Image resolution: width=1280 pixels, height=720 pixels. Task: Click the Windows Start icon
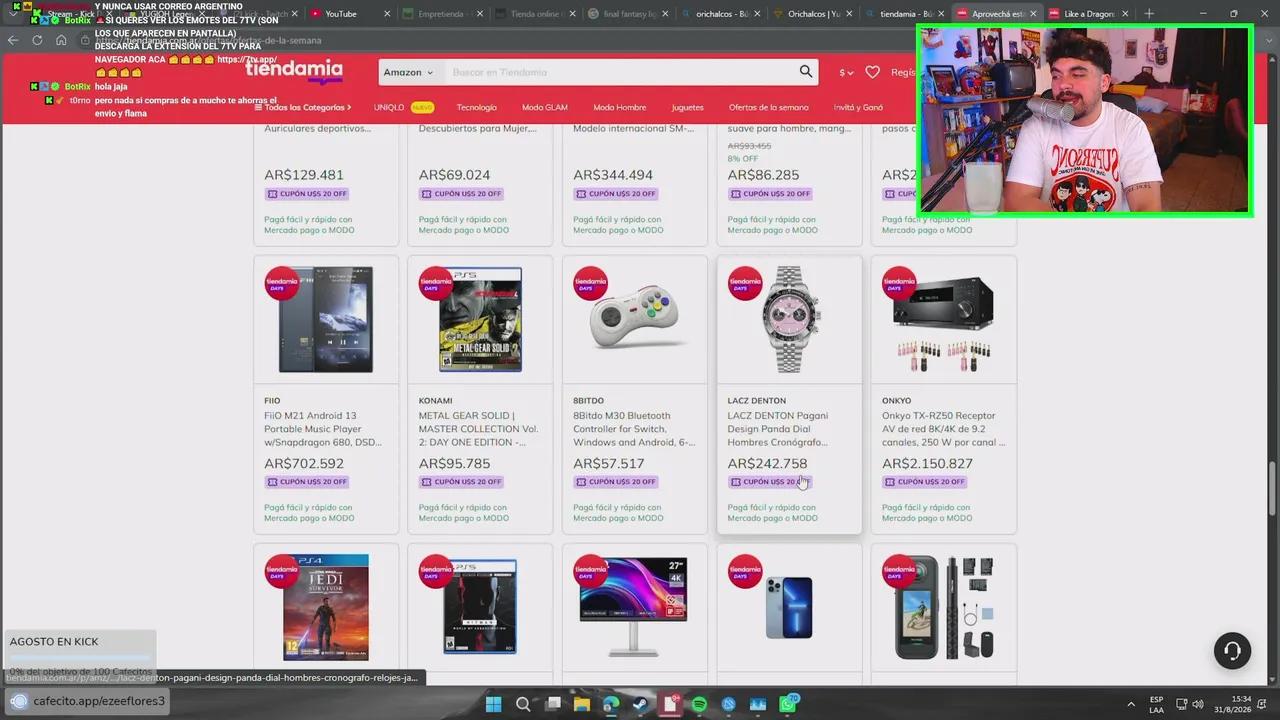tap(493, 704)
